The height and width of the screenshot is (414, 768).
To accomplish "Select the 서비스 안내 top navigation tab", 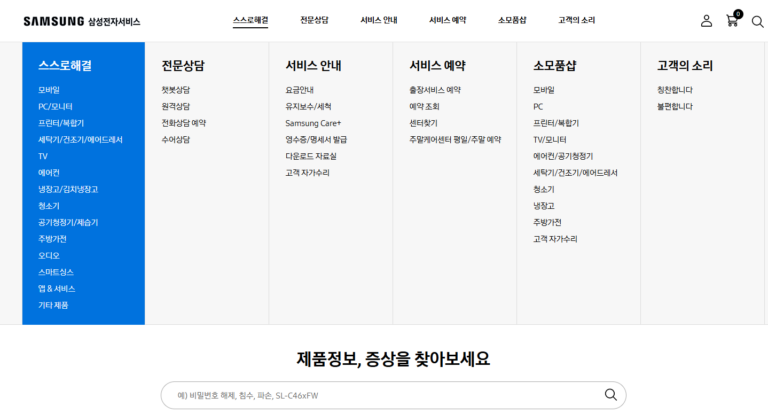I will pyautogui.click(x=379, y=20).
